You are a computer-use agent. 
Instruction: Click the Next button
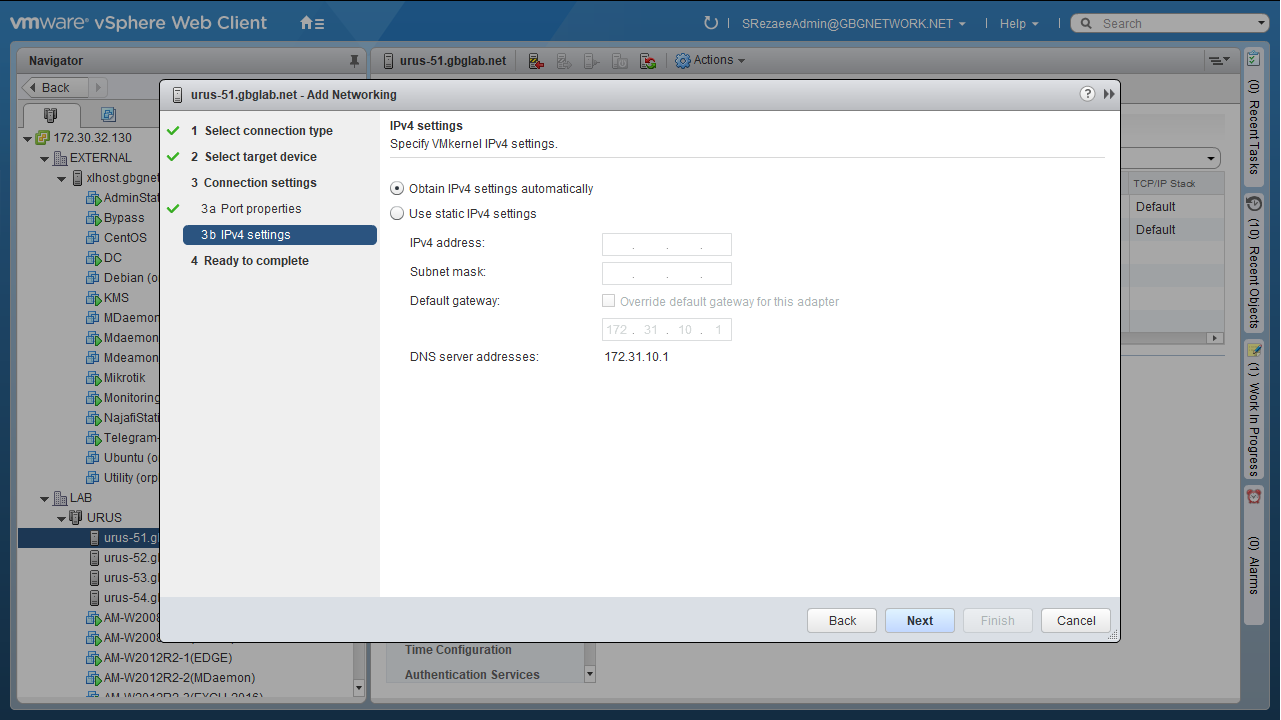tap(919, 620)
